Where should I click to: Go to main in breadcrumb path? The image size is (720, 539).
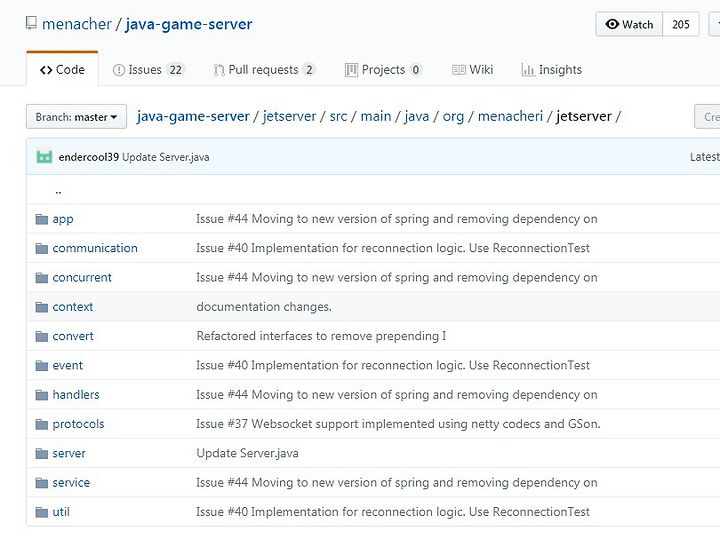point(376,117)
